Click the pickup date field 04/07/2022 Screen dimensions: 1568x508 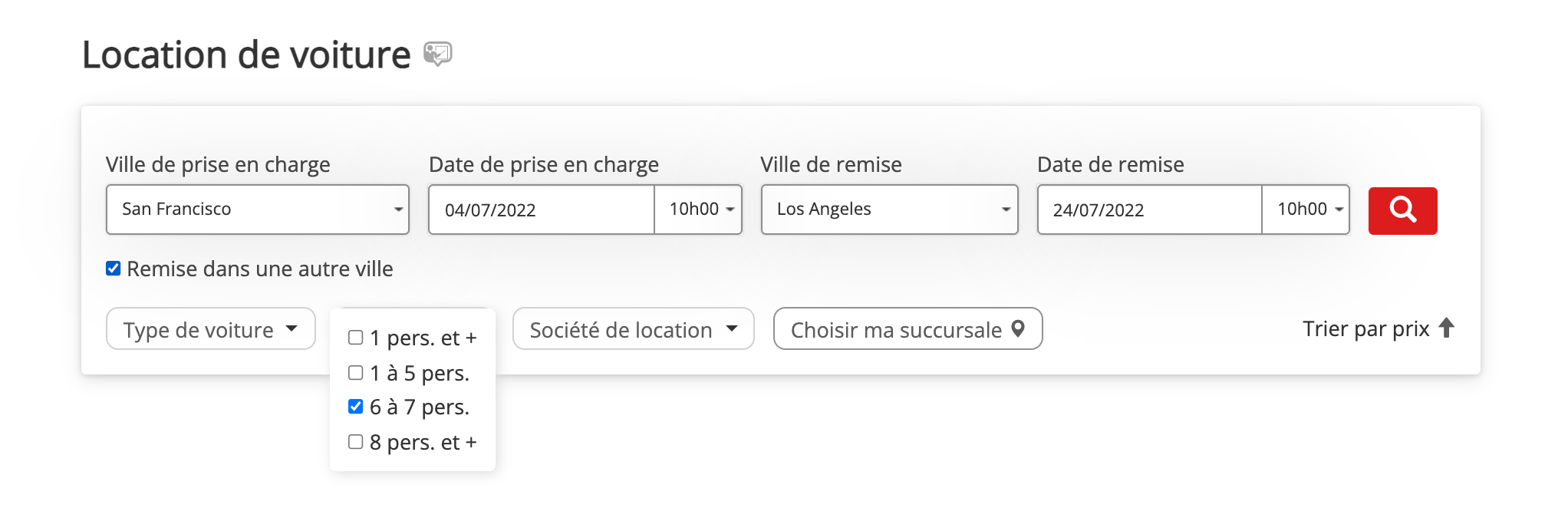coord(541,209)
